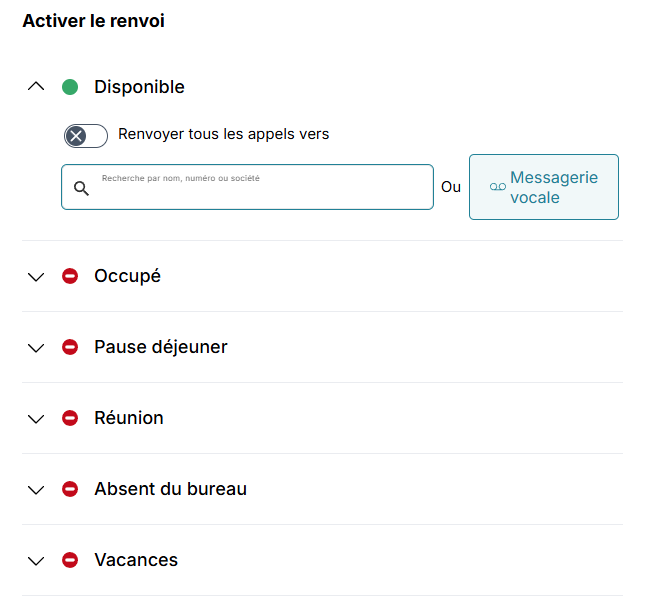665x614 pixels.
Task: Click the red Vacances status icon
Action: [70, 560]
